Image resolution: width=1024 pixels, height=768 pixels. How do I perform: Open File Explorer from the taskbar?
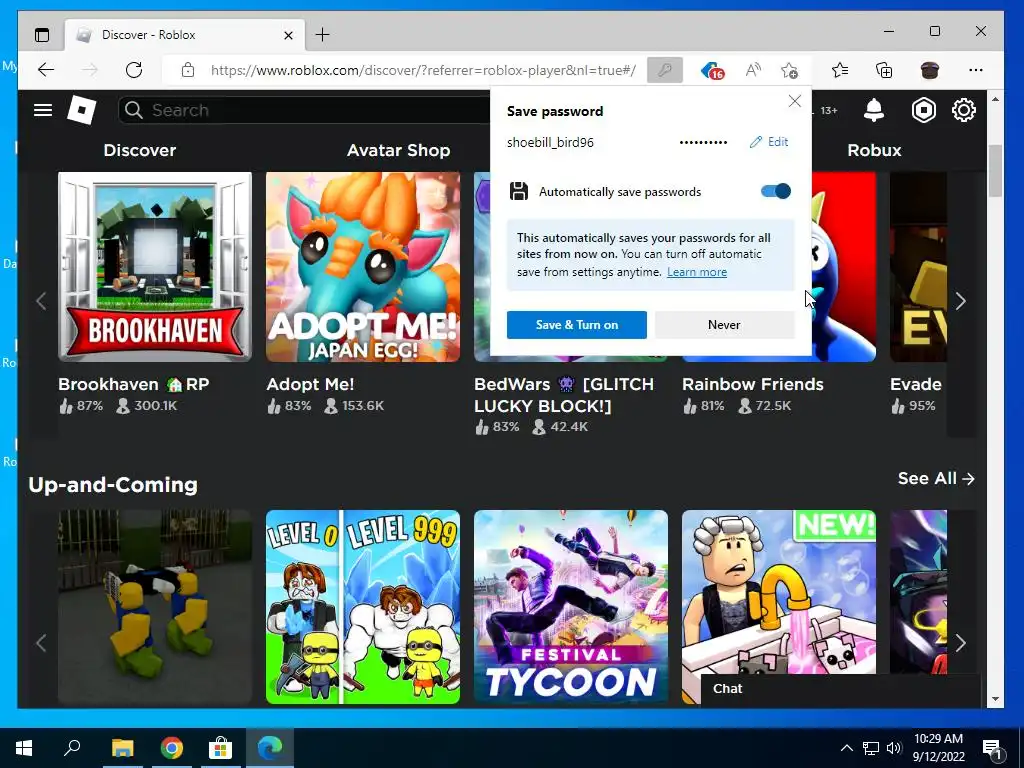[x=122, y=748]
